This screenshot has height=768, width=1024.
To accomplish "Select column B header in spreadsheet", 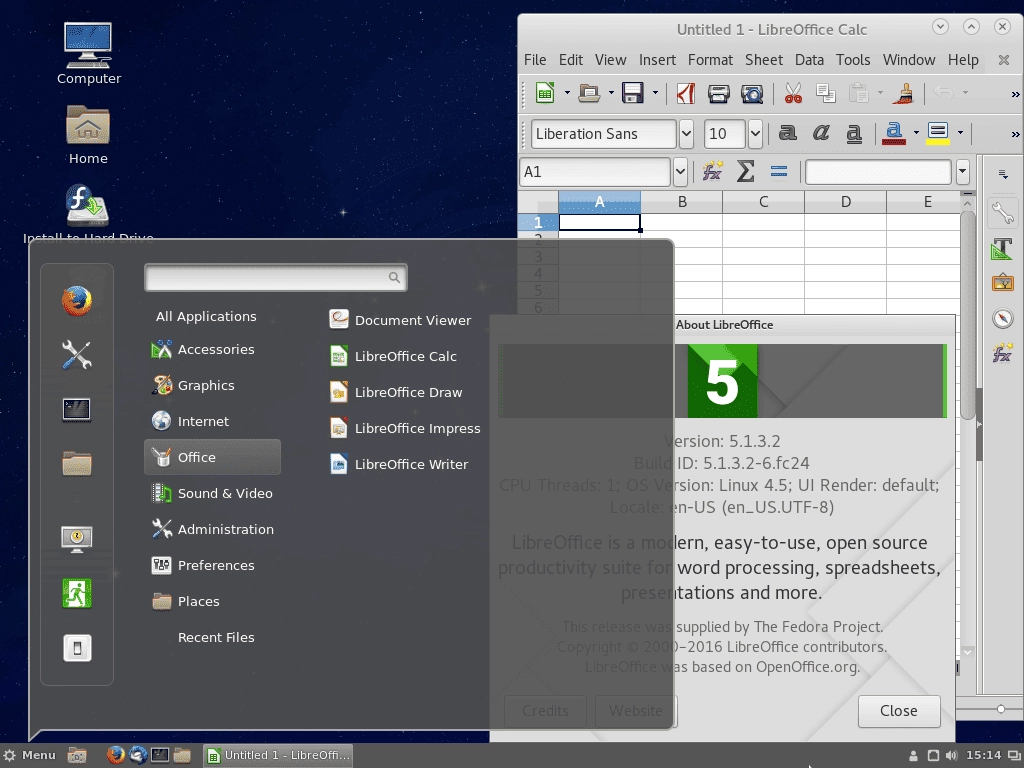I will click(x=682, y=202).
